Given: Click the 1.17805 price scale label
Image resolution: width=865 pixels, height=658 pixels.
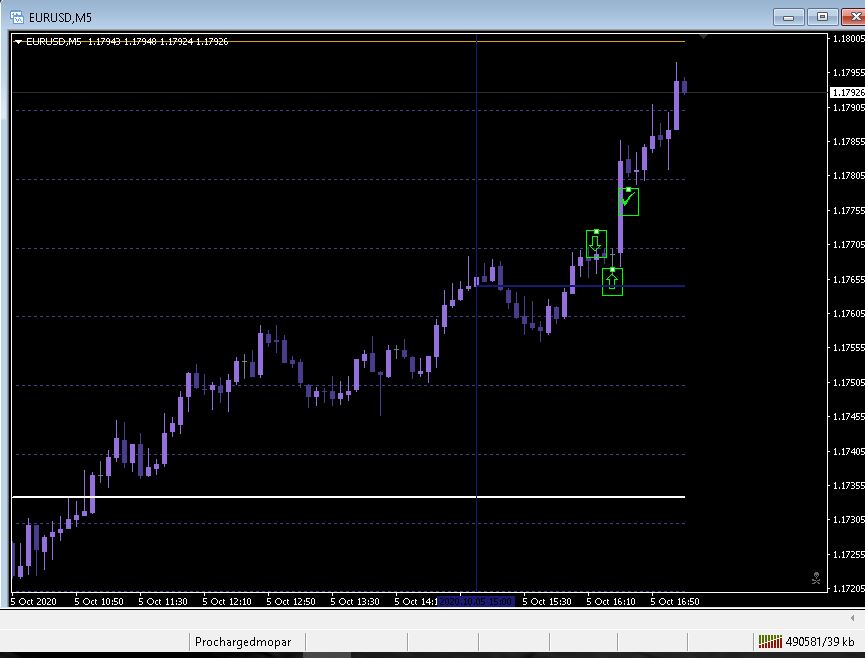Looking at the screenshot, I should click(x=848, y=175).
